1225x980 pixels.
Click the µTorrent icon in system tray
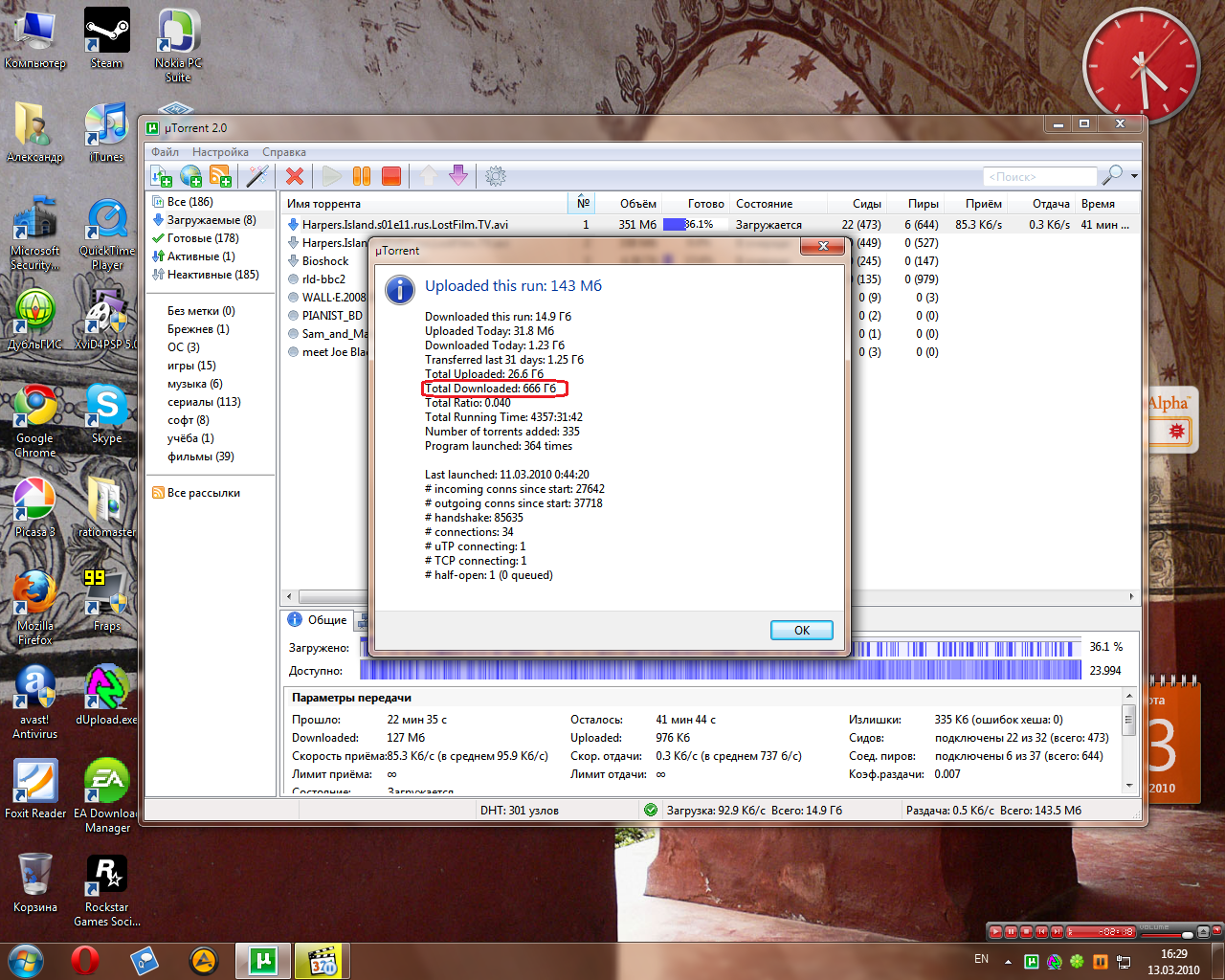click(x=1032, y=961)
